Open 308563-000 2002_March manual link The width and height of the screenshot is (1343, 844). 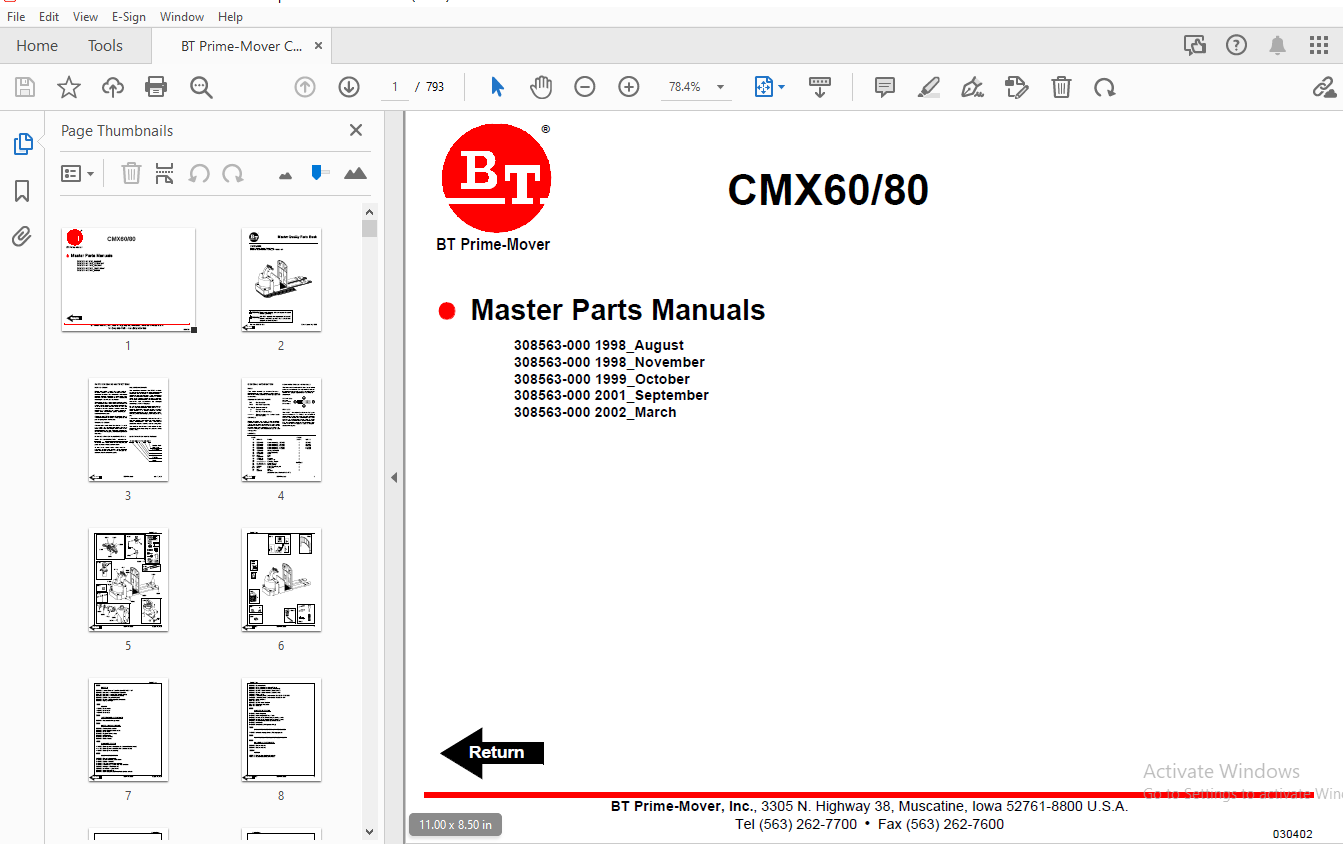[x=595, y=412]
